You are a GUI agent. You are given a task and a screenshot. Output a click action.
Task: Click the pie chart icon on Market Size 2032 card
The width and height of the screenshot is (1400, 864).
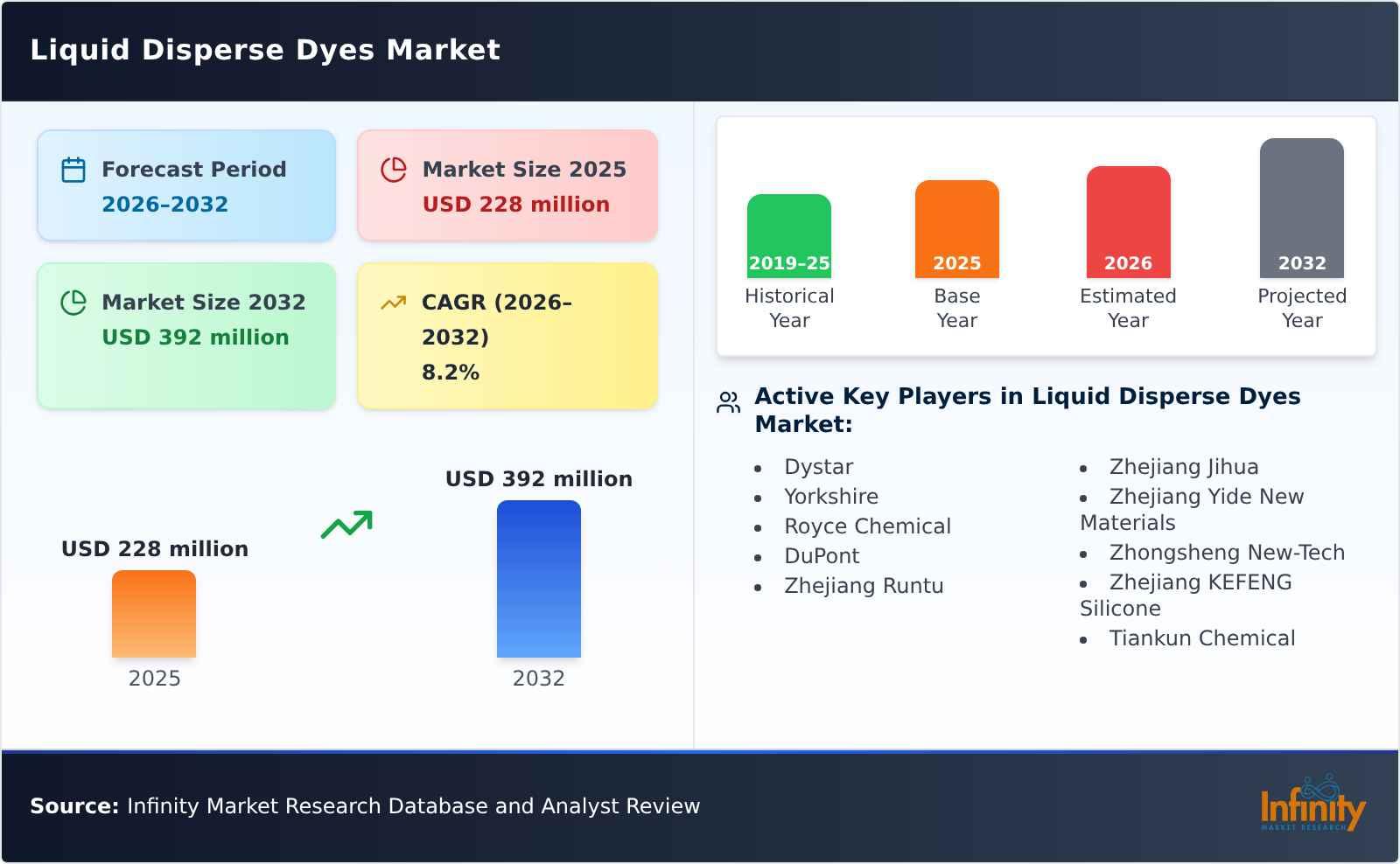click(x=74, y=303)
